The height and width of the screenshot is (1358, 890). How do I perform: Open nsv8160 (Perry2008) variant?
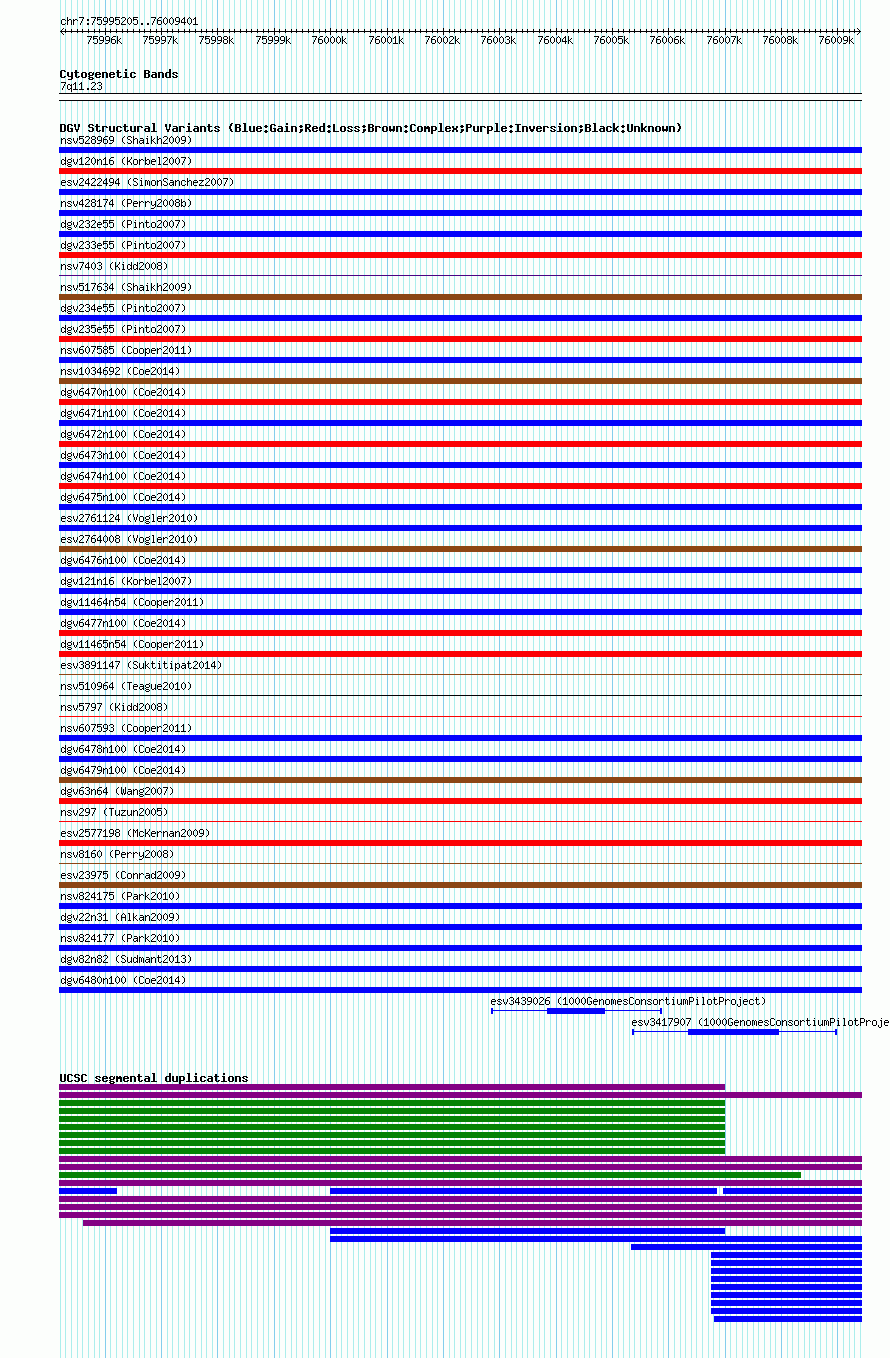point(117,854)
